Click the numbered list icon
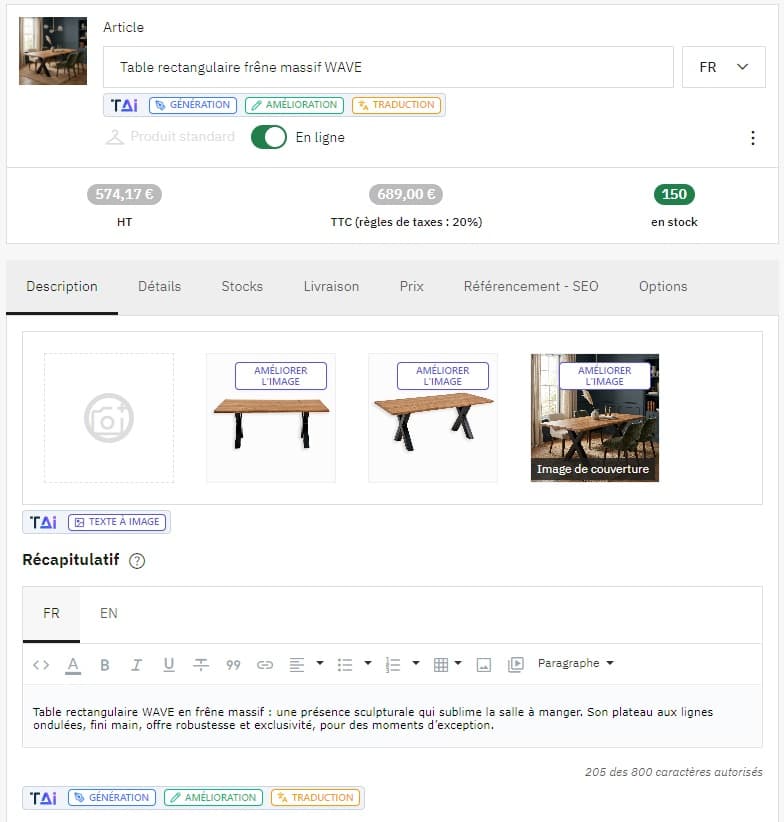784x822 pixels. (x=393, y=665)
